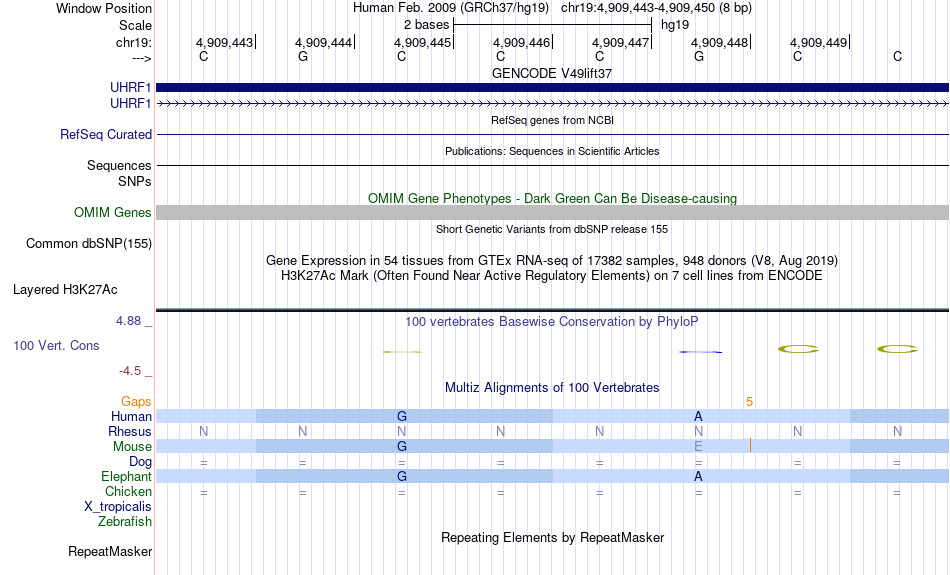Click the 4,909,443 ruler position
The image size is (950, 575).
[225, 42]
